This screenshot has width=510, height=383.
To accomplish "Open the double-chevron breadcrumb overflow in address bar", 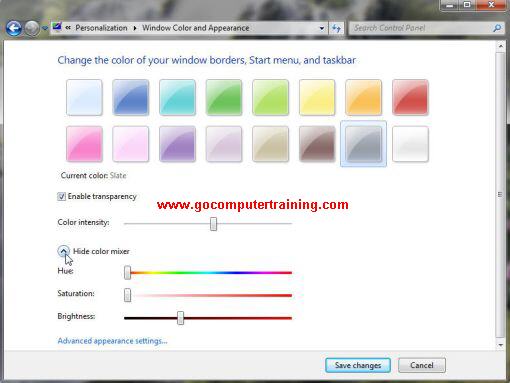I will [x=68, y=28].
